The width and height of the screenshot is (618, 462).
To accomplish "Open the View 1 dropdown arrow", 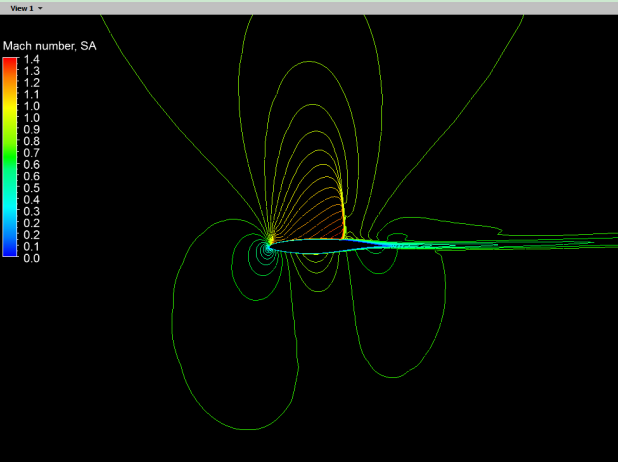I will (x=40, y=7).
